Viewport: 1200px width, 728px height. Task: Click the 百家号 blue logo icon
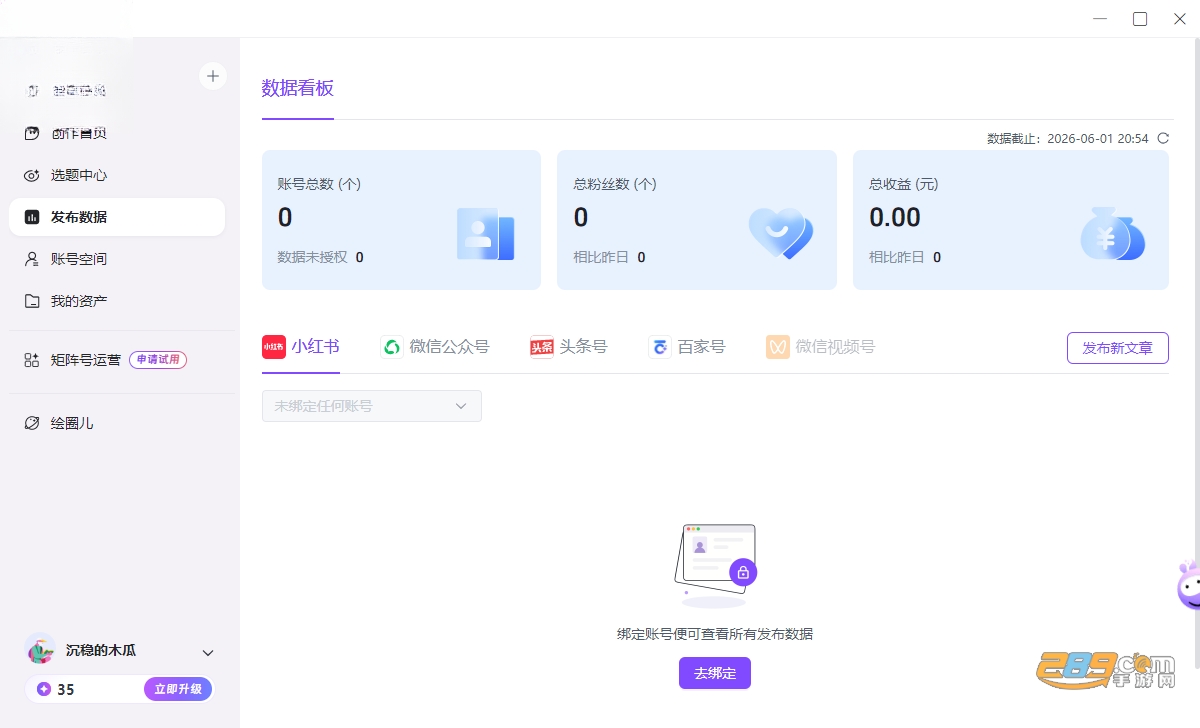click(x=660, y=347)
